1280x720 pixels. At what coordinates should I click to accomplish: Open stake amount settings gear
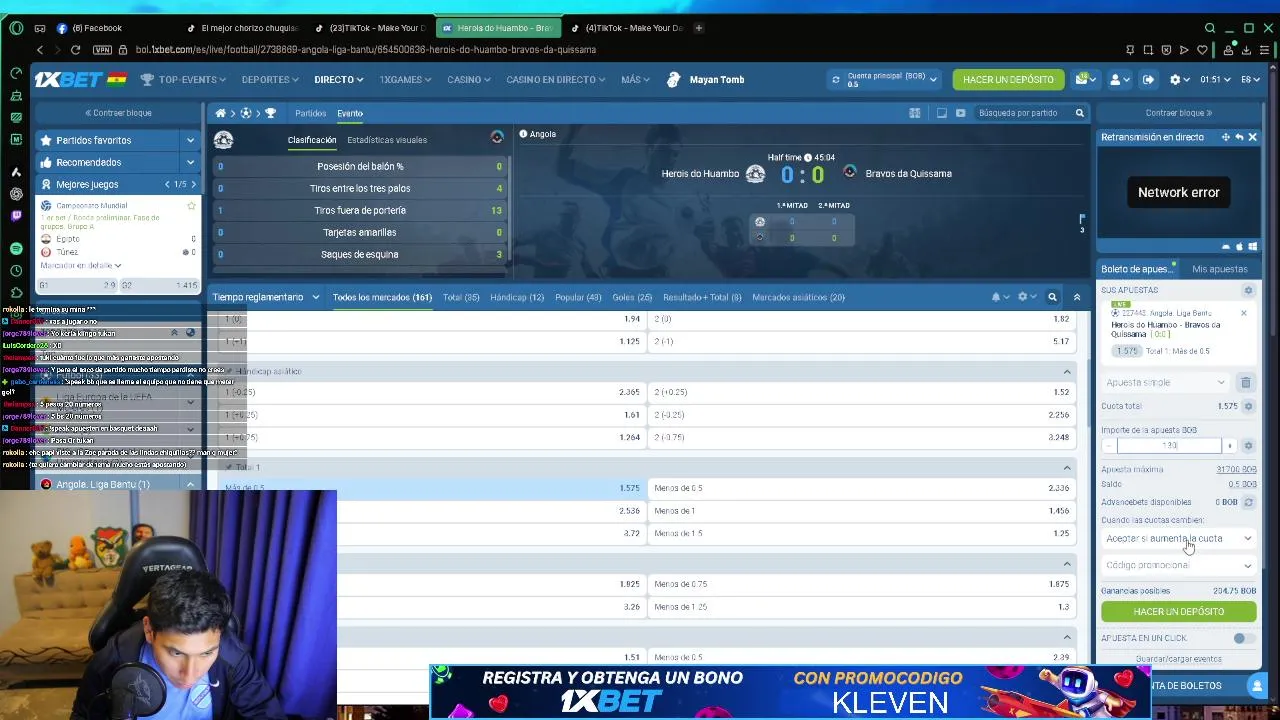(1248, 446)
